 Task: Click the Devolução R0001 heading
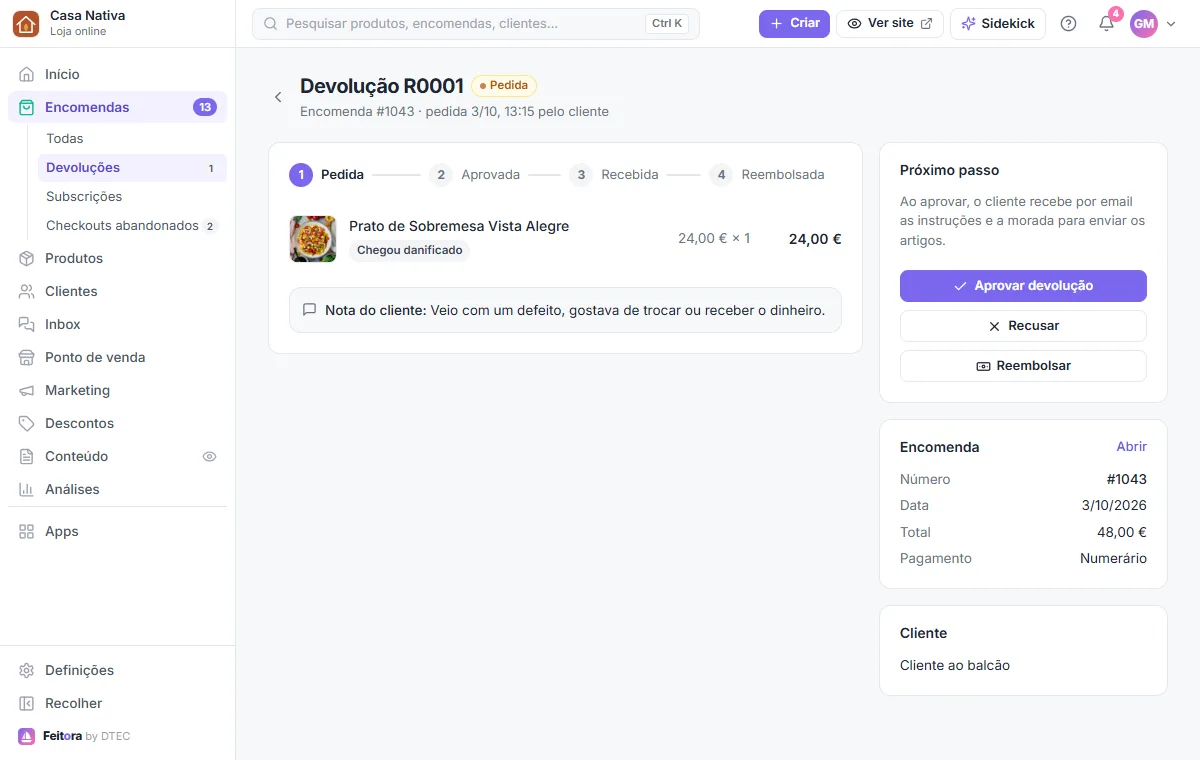point(382,86)
